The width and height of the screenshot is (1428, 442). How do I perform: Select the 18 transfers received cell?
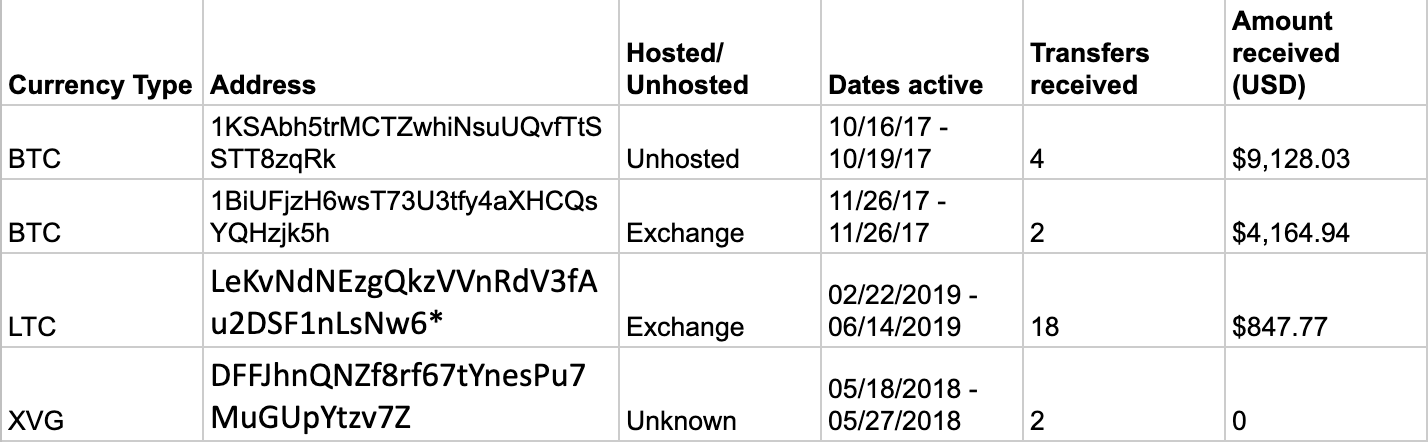[x=1044, y=327]
